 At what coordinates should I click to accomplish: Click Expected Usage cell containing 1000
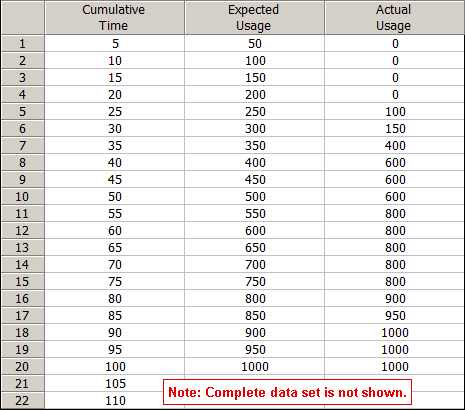[255, 366]
